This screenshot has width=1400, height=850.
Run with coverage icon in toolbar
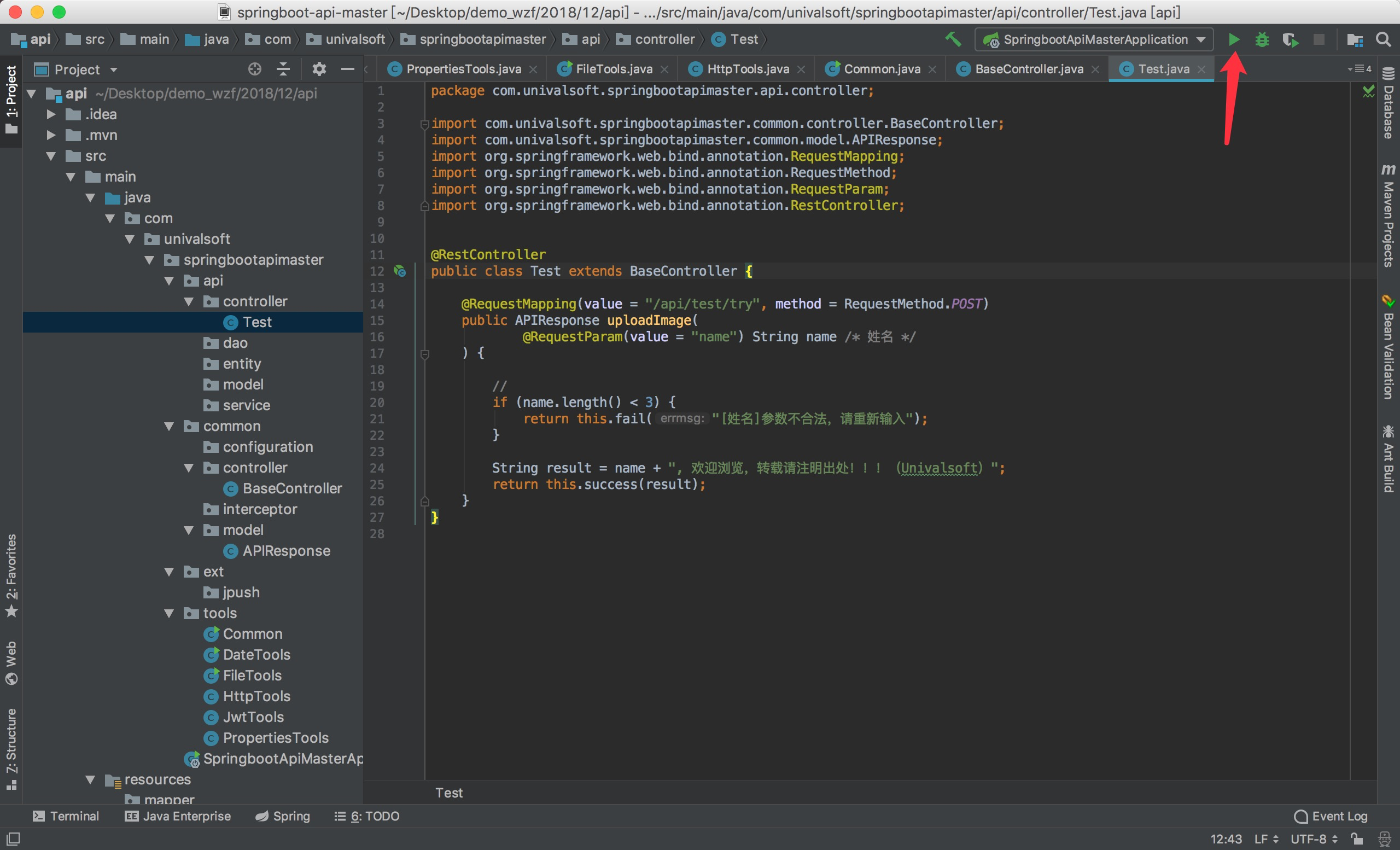[x=1290, y=40]
